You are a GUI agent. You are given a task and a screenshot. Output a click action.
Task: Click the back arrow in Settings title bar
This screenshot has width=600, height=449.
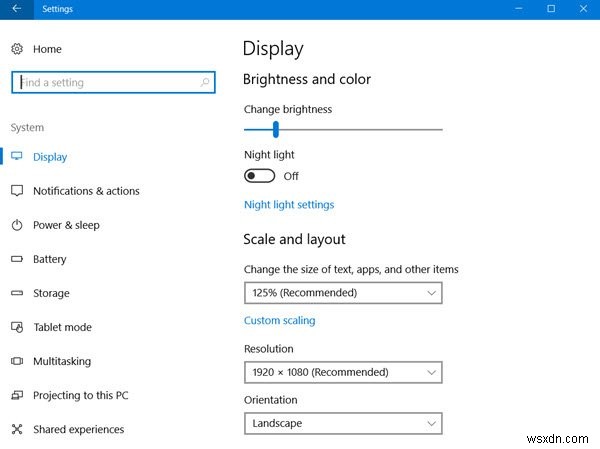16,8
